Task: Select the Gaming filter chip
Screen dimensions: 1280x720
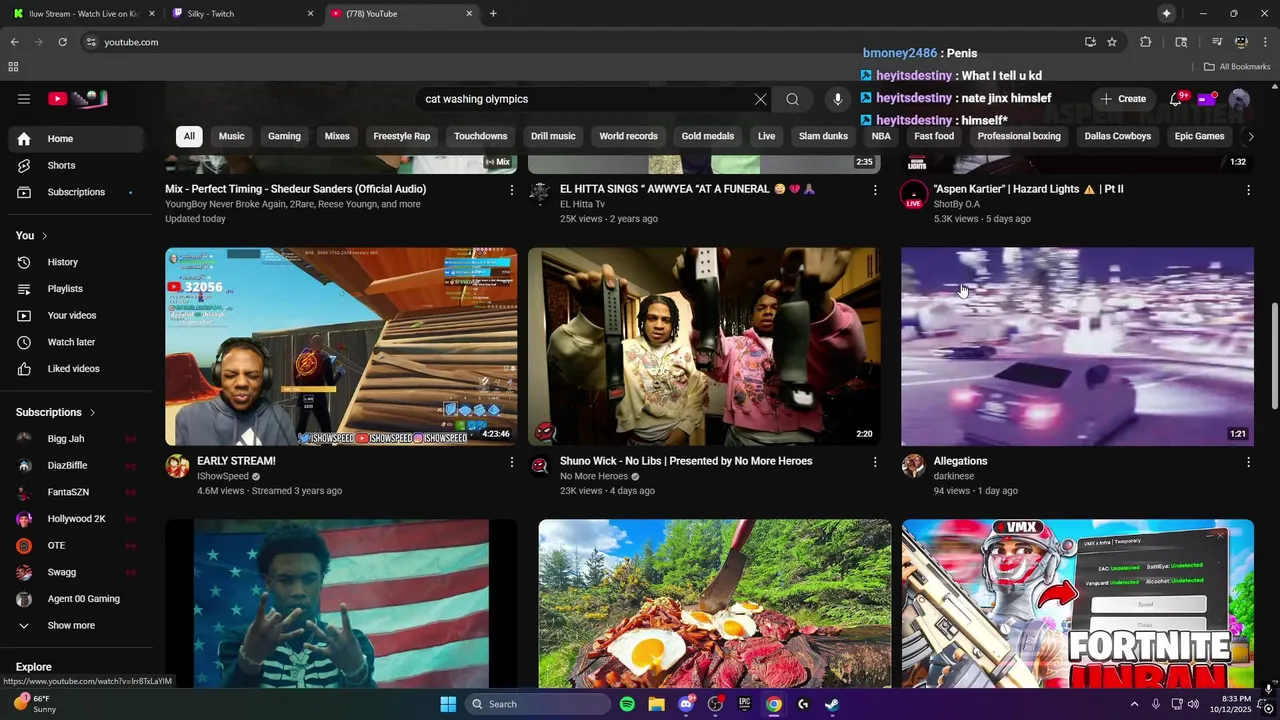Action: point(284,136)
